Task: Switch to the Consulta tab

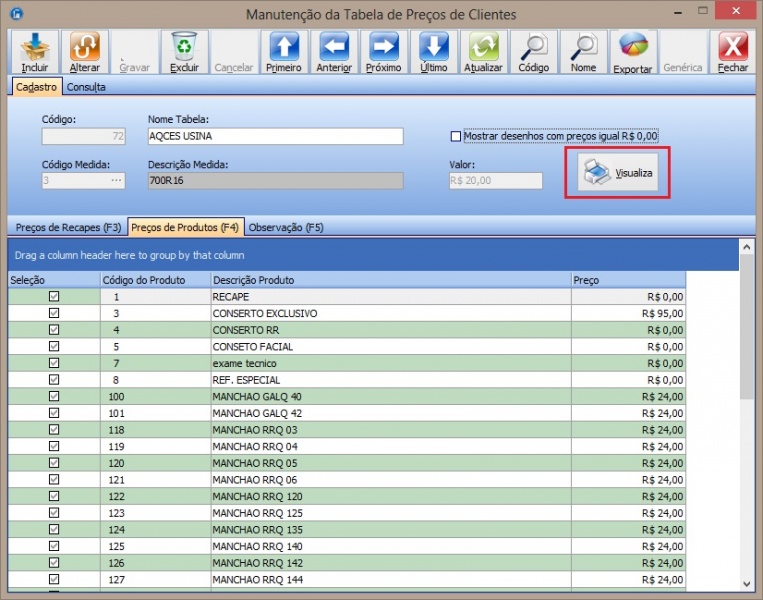Action: (86, 87)
